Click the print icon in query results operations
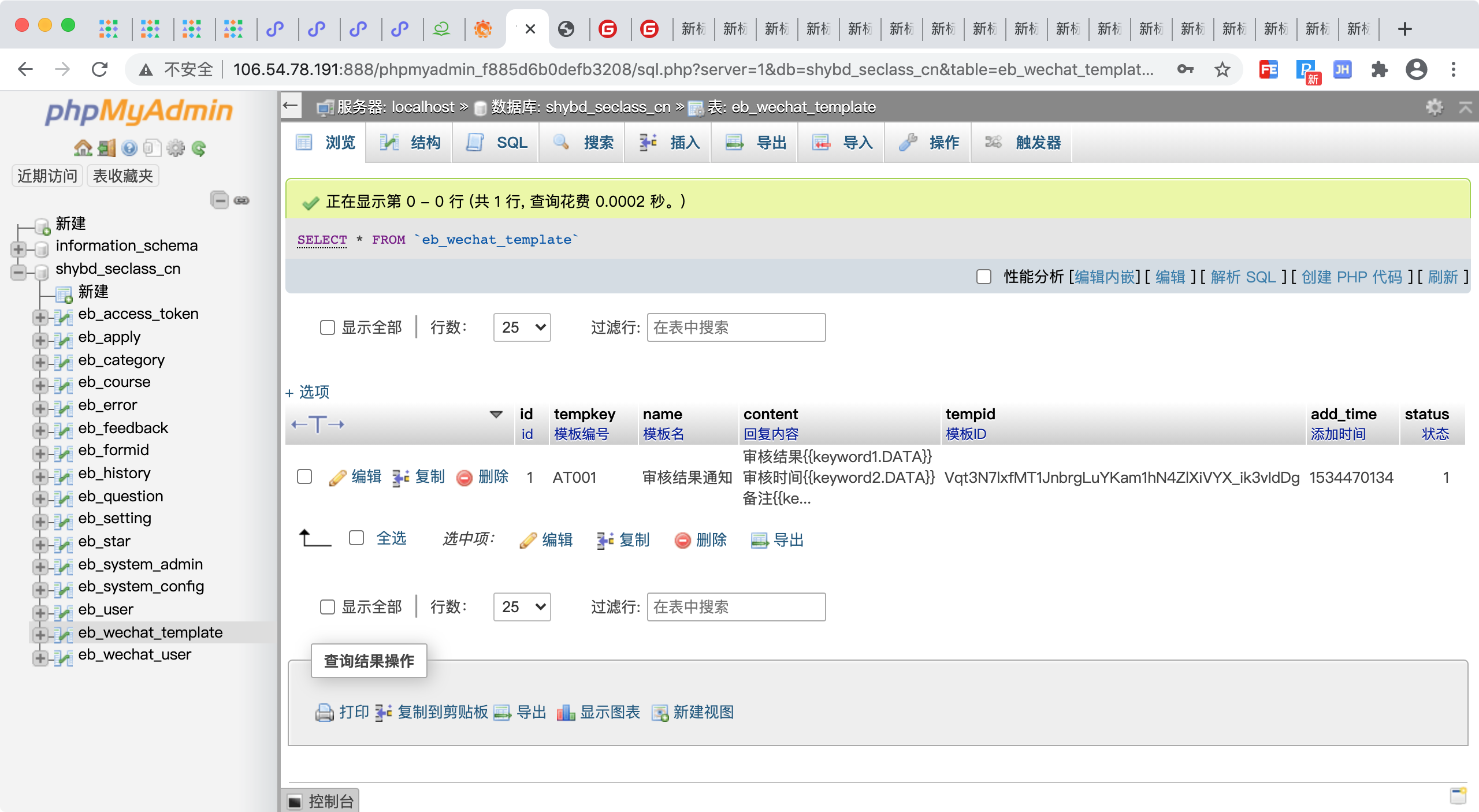Screen dimensions: 1479x812 tap(325, 713)
